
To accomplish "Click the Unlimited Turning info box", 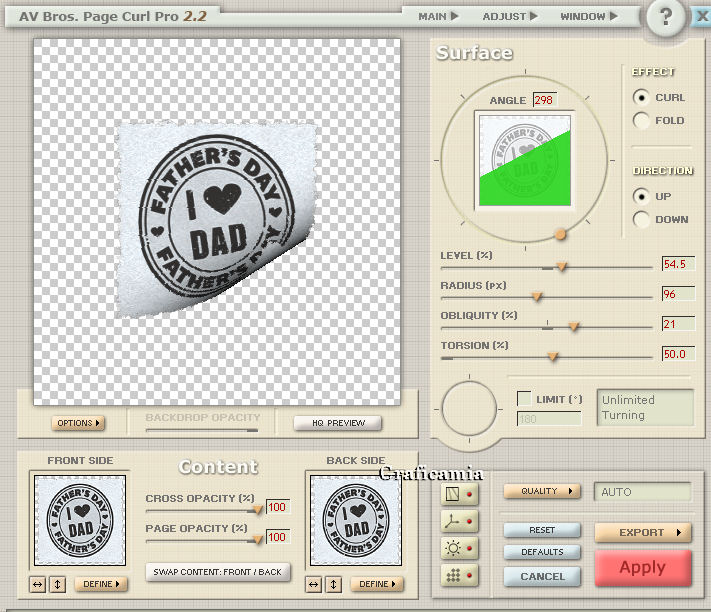I will [645, 408].
